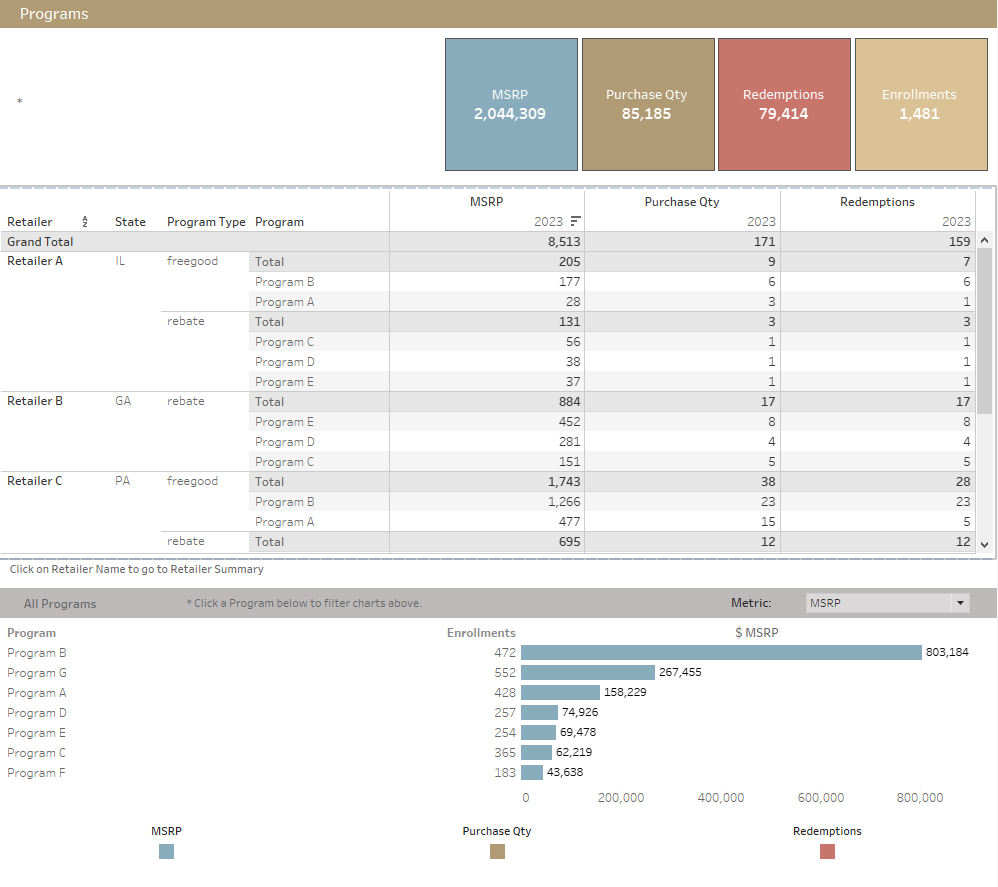Select the MSRP summary tile

(511, 105)
